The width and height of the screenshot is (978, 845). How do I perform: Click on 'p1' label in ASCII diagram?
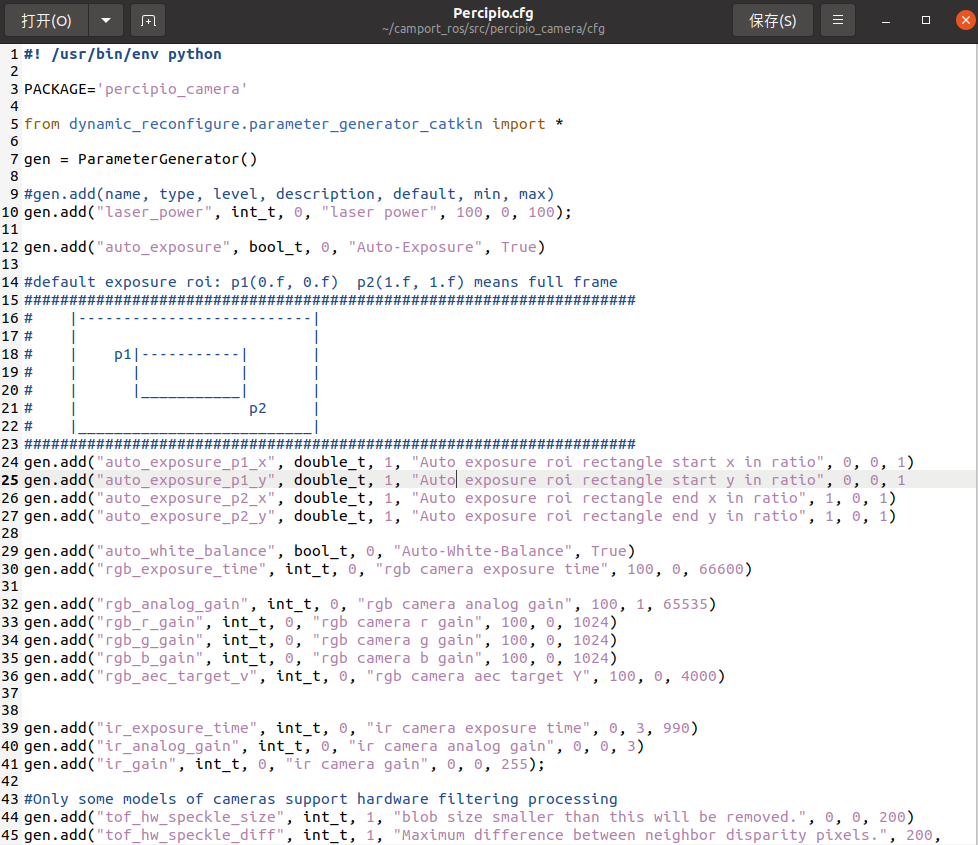[123, 354]
